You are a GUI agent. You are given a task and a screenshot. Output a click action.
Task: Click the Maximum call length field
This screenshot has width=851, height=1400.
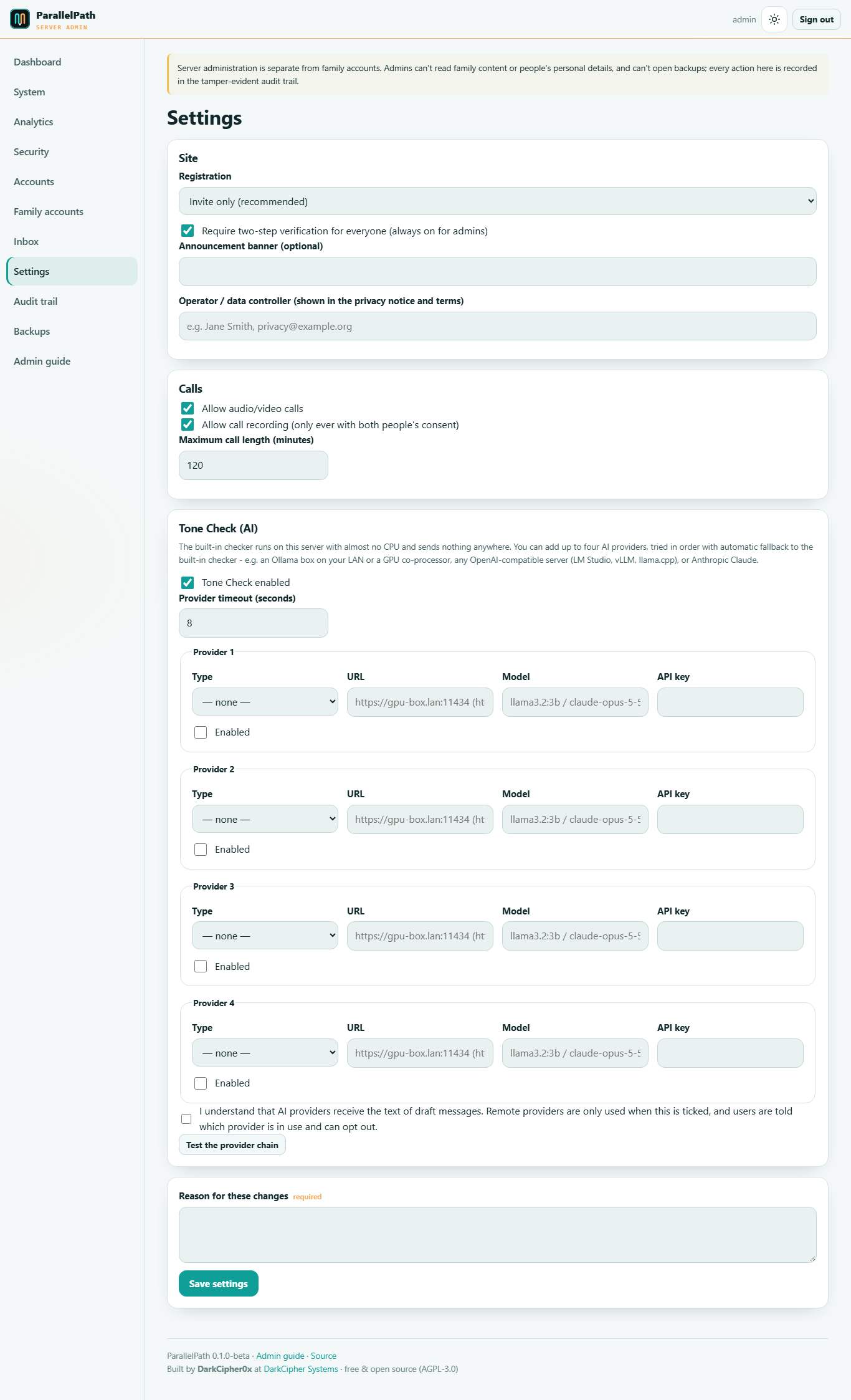click(x=254, y=465)
